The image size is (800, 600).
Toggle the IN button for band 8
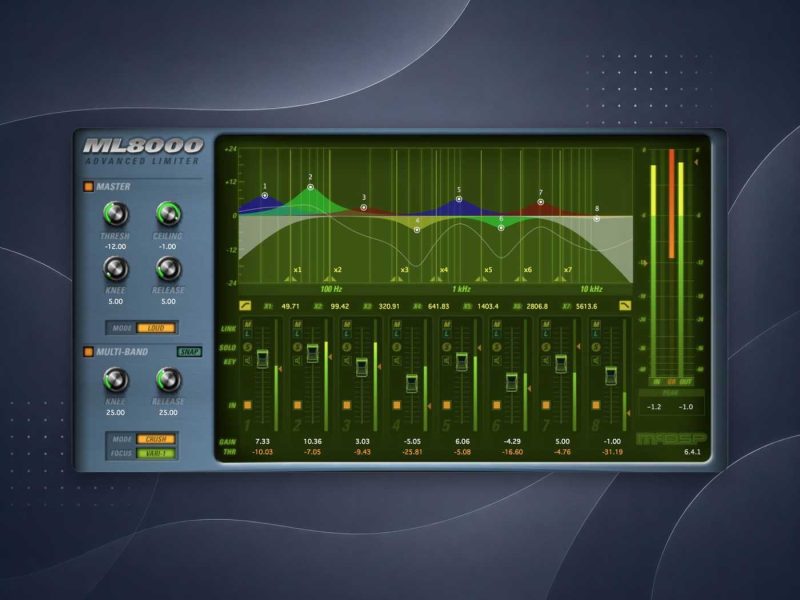[596, 405]
